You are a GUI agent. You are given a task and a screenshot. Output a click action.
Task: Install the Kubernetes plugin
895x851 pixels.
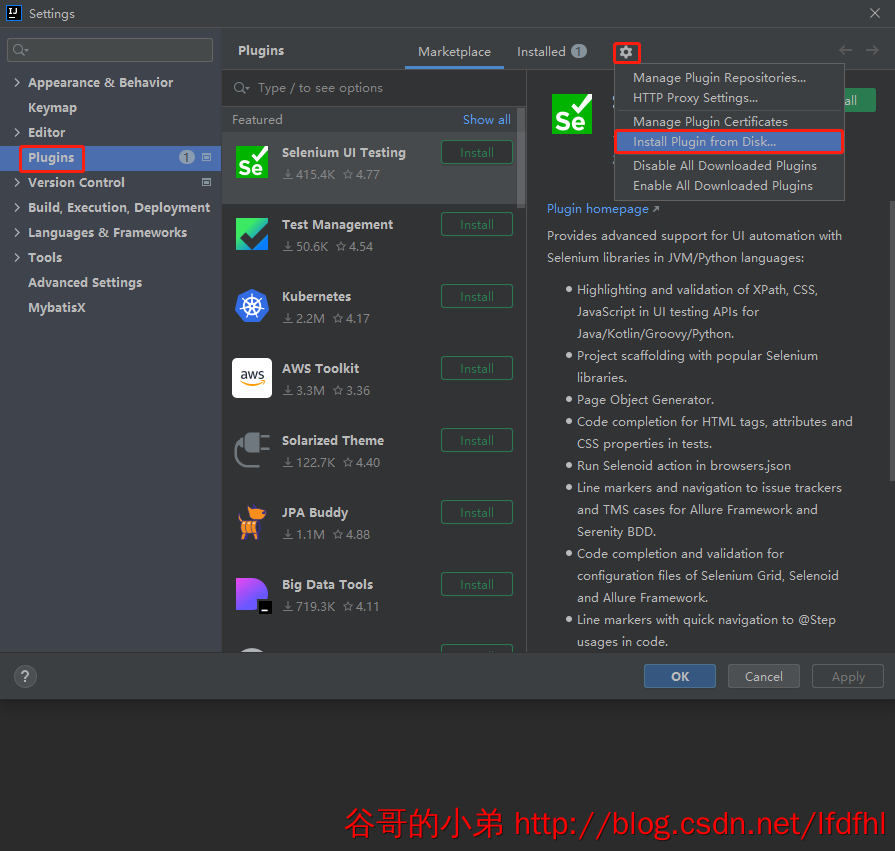477,296
